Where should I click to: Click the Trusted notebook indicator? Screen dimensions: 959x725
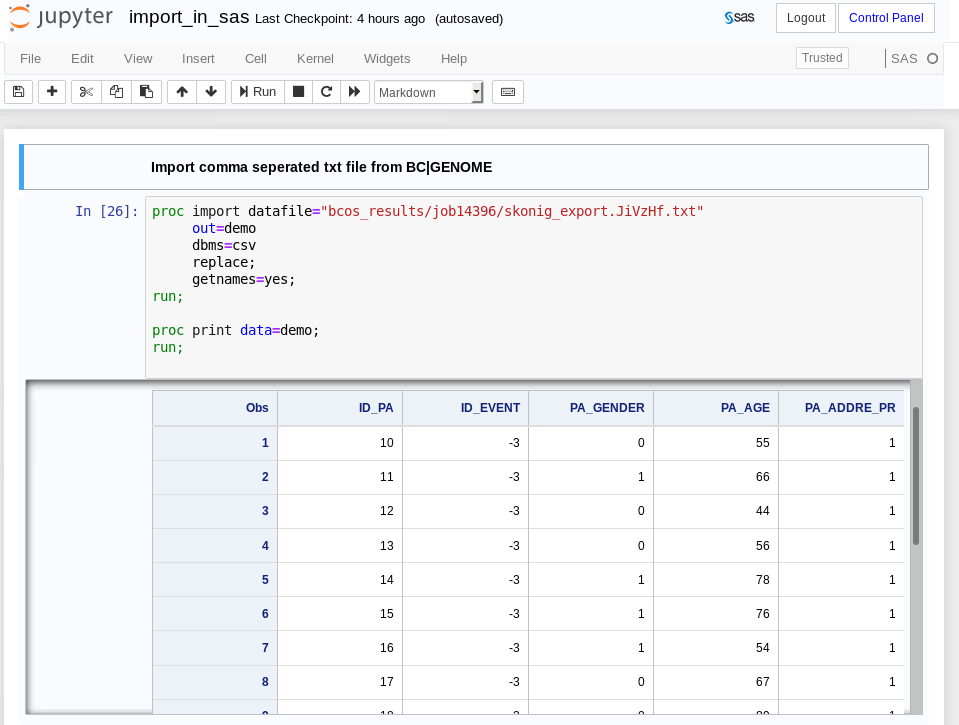tap(822, 58)
